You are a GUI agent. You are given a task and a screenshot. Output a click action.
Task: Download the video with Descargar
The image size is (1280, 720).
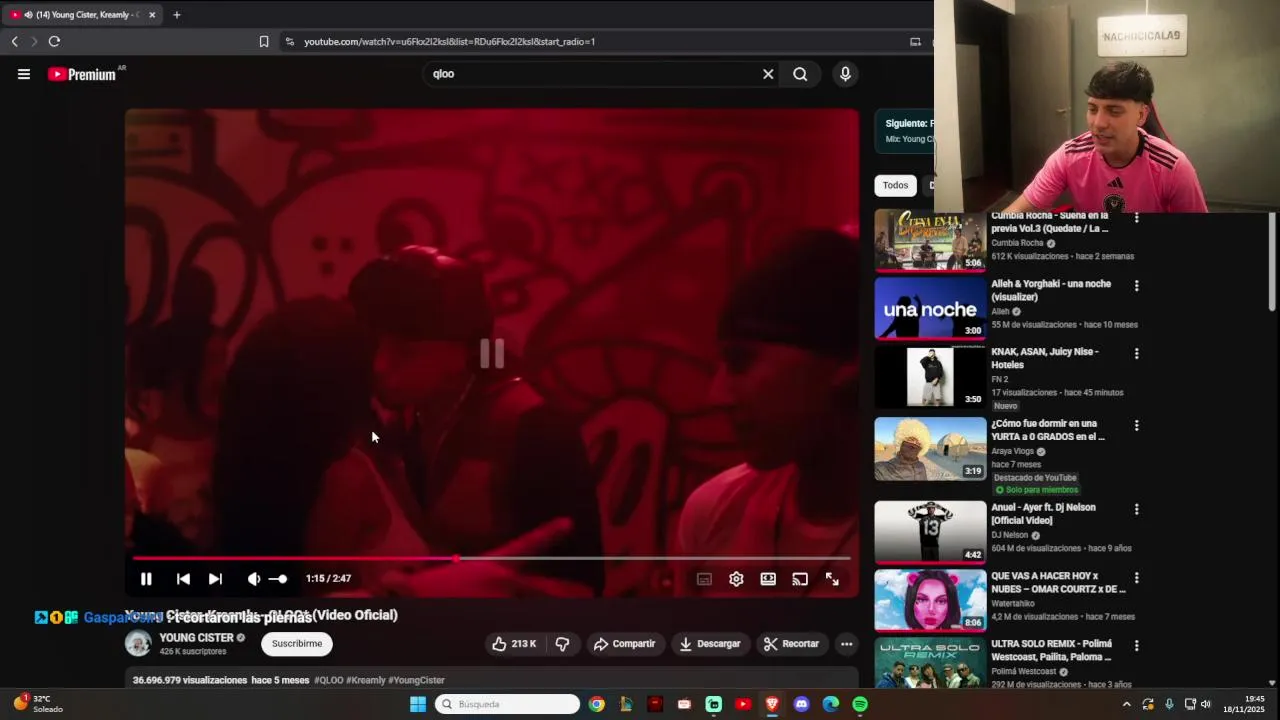click(x=709, y=644)
